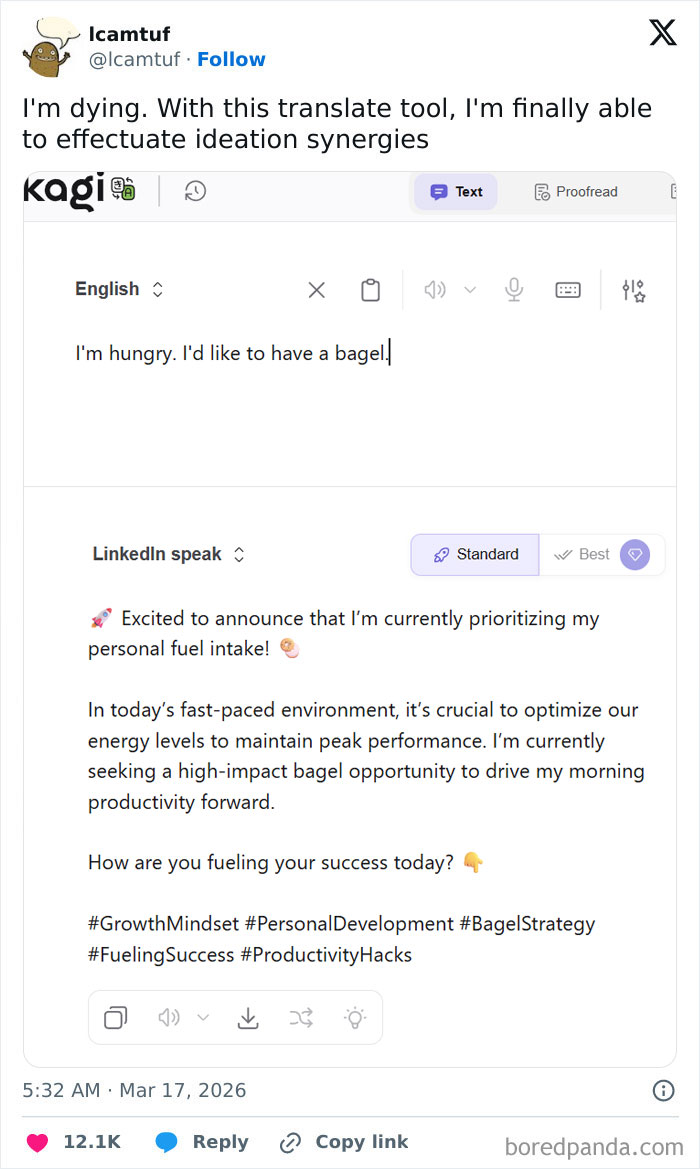
Task: Download the translated text
Action: [x=248, y=1017]
